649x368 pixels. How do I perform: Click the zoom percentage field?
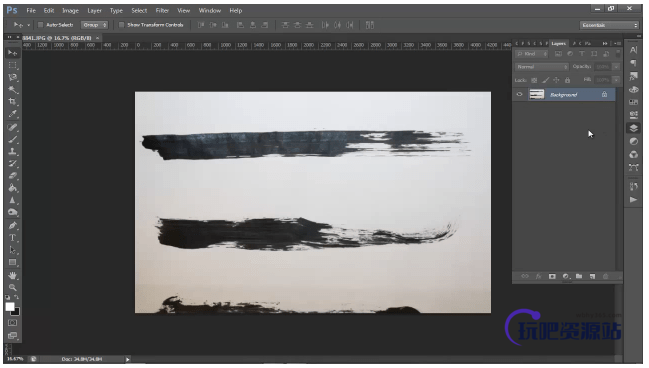point(15,359)
